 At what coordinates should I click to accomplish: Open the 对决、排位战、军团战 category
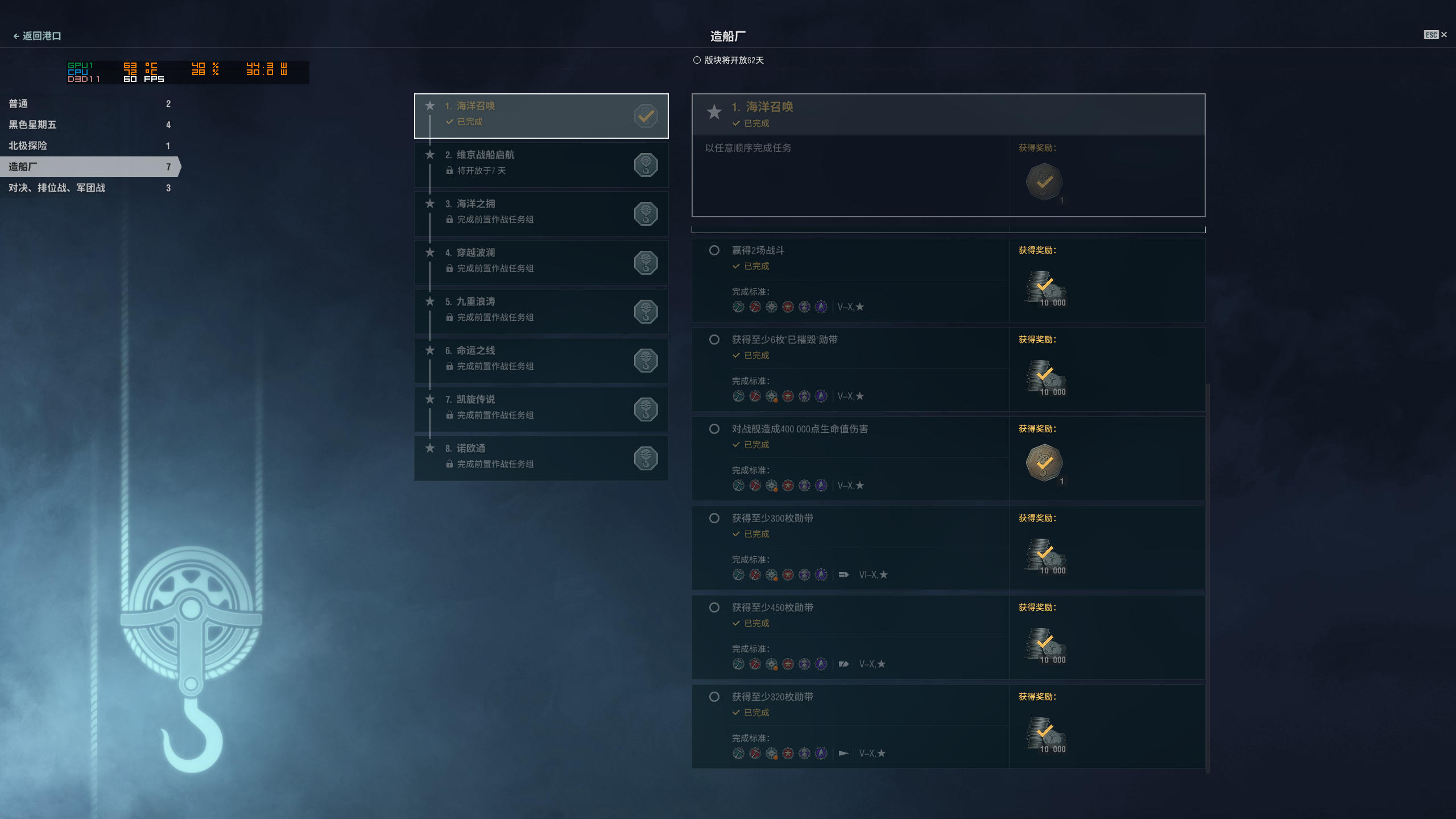(x=90, y=188)
